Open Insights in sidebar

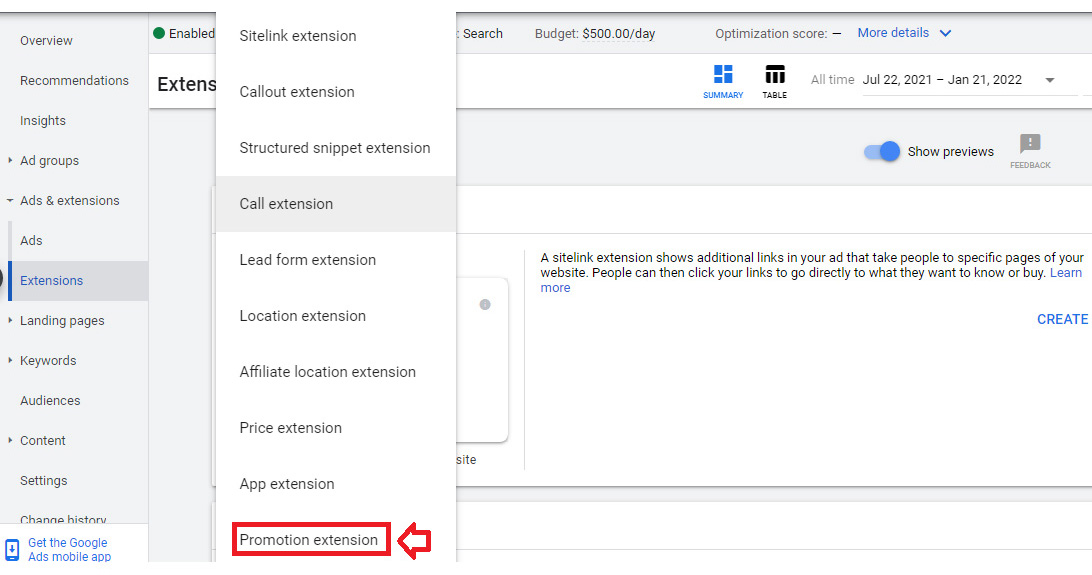coord(42,120)
